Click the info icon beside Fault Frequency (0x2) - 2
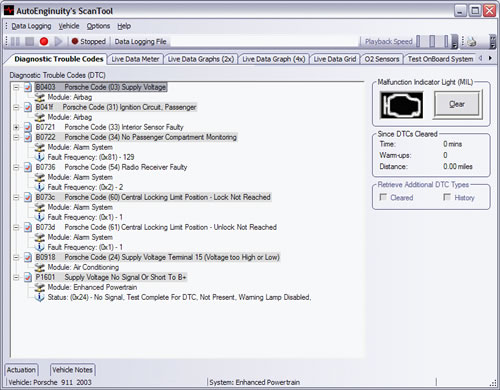The height and width of the screenshot is (390, 500). (x=40, y=187)
